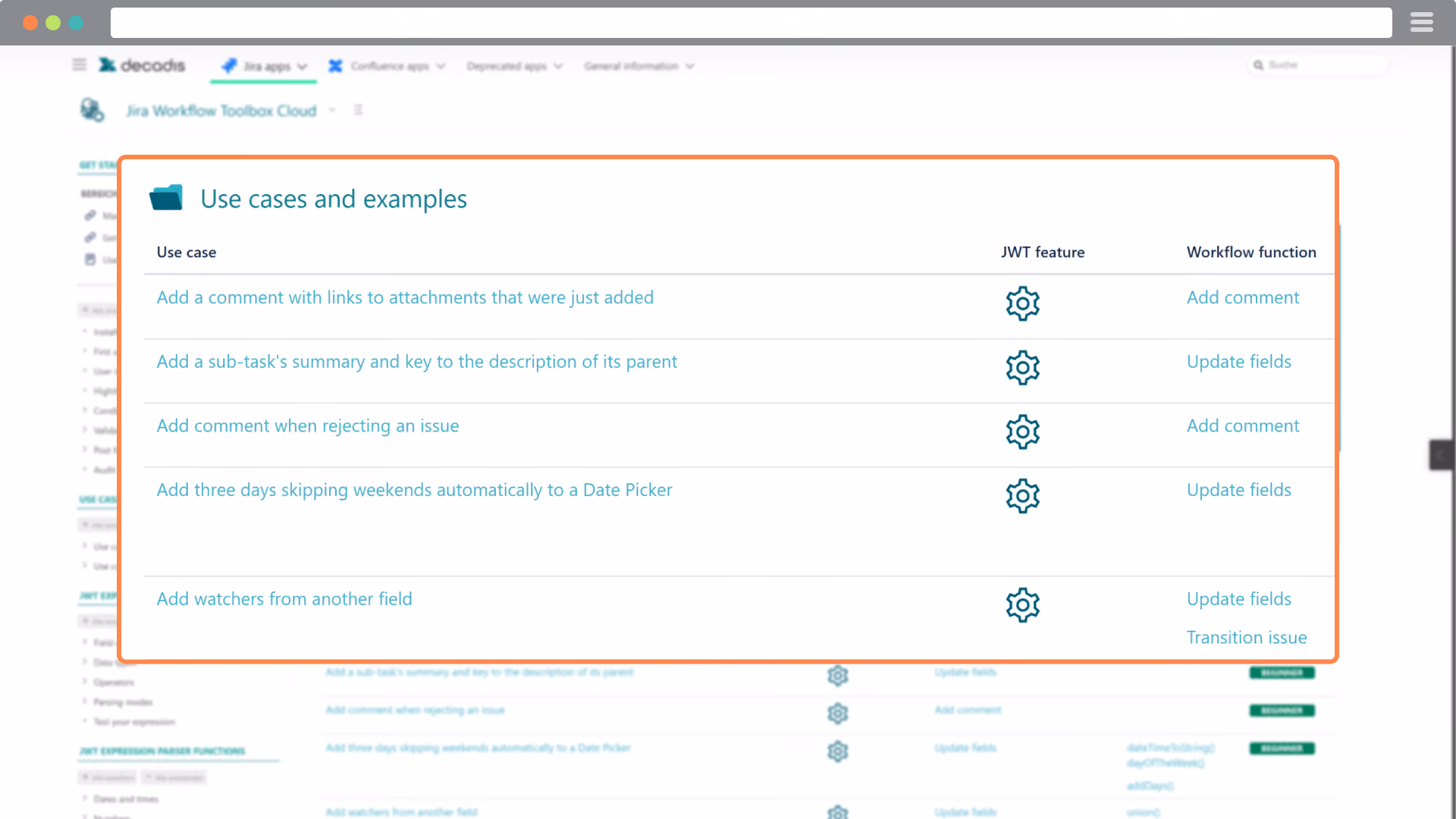Viewport: 1456px width, 819px height.
Task: Click gear icon in attachments comment row
Action: coord(1022,303)
